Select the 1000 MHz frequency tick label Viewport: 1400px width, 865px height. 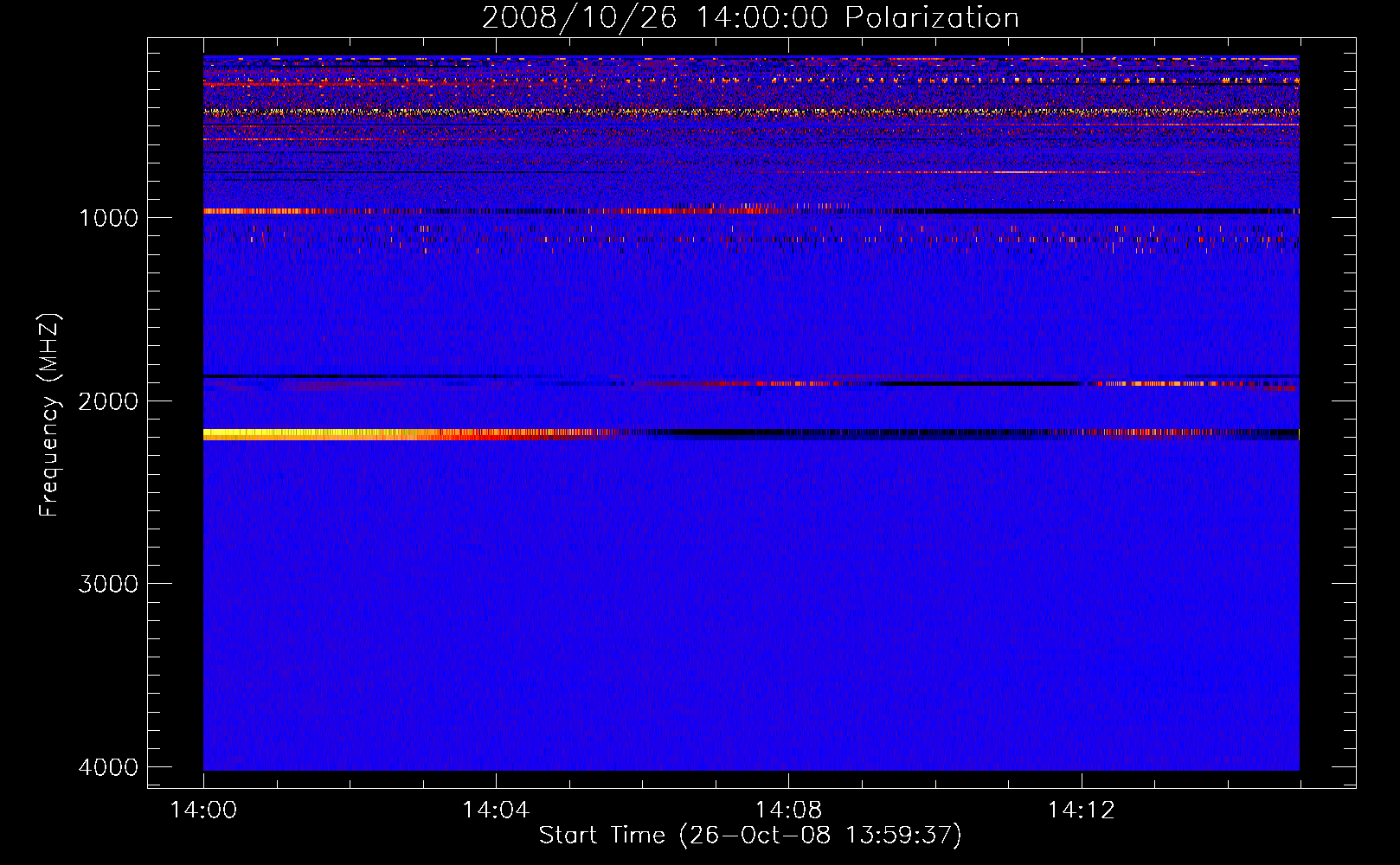coord(108,217)
